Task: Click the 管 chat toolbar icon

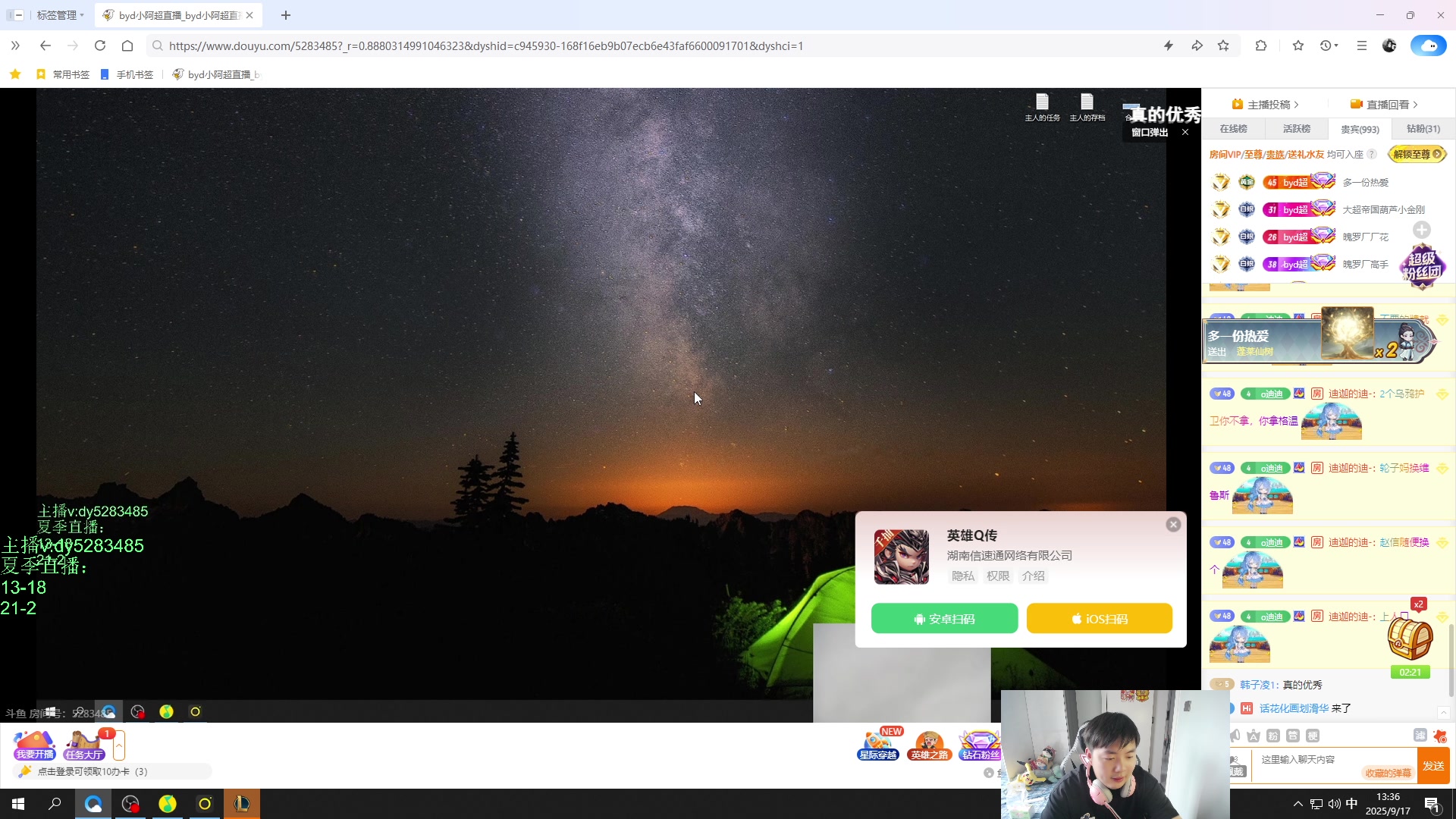Action: (x=1293, y=736)
